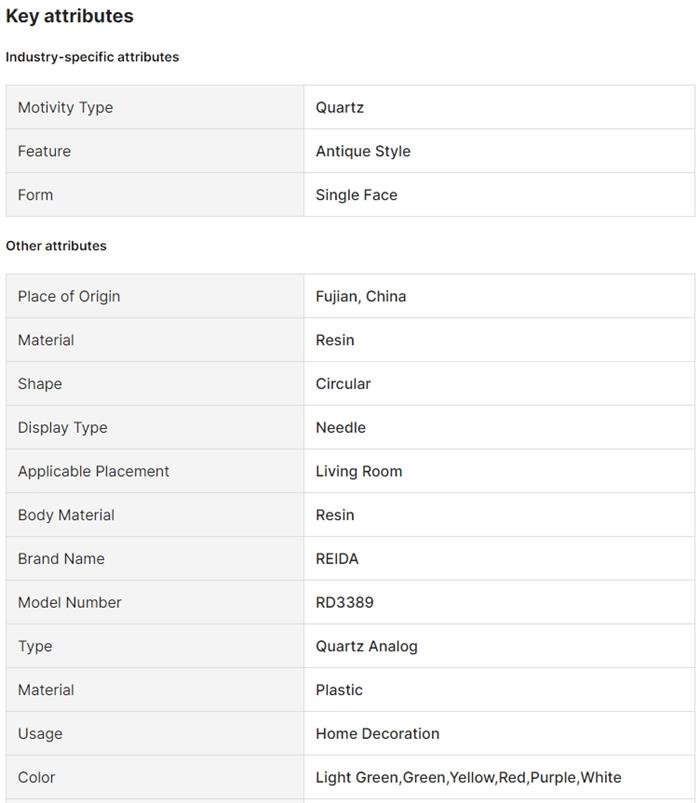Select the REIDA brand name value

tap(337, 559)
